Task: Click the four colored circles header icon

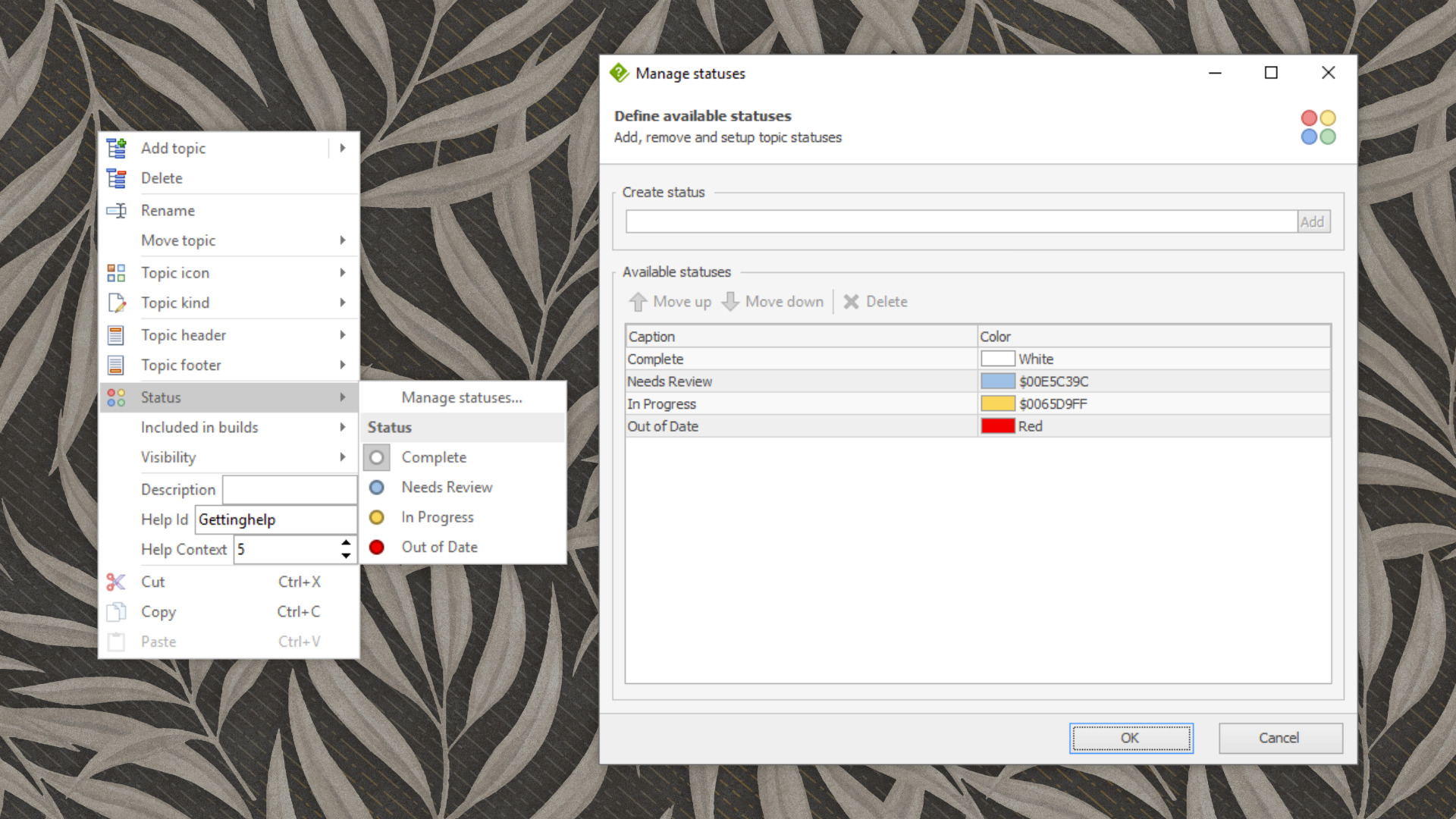Action: point(1318,127)
